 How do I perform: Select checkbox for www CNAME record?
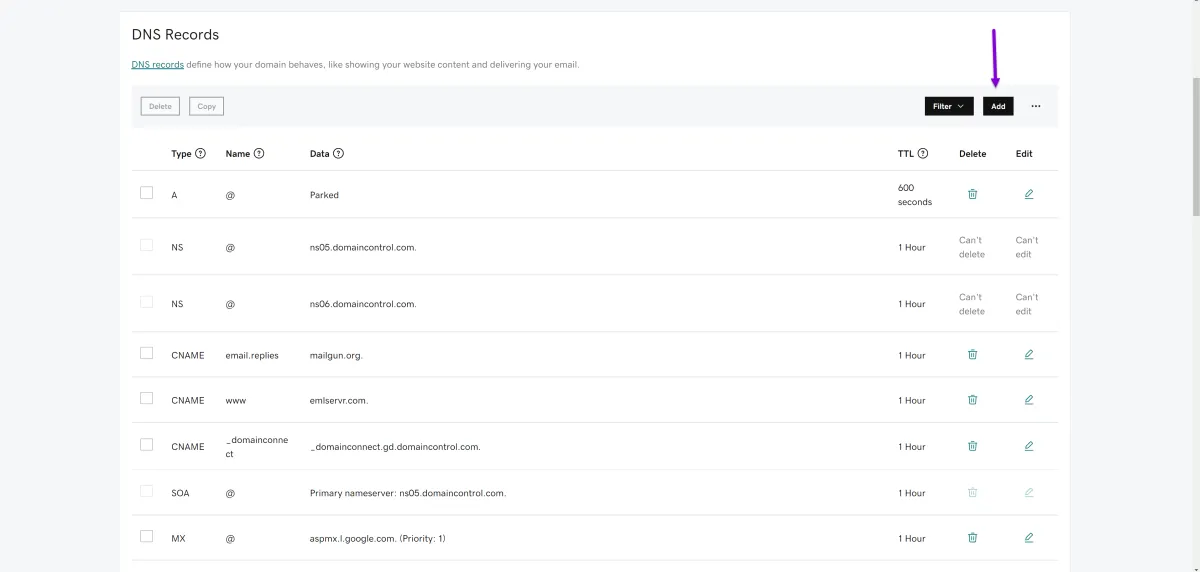147,398
